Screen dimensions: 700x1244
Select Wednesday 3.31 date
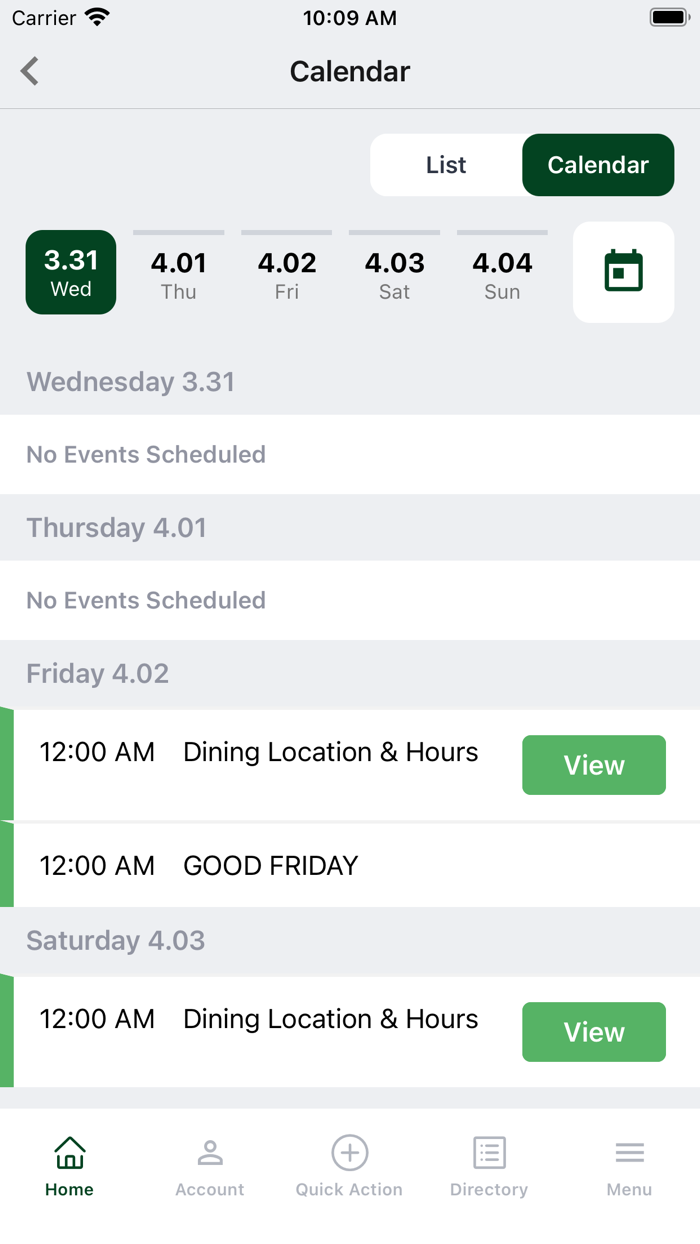tap(71, 272)
